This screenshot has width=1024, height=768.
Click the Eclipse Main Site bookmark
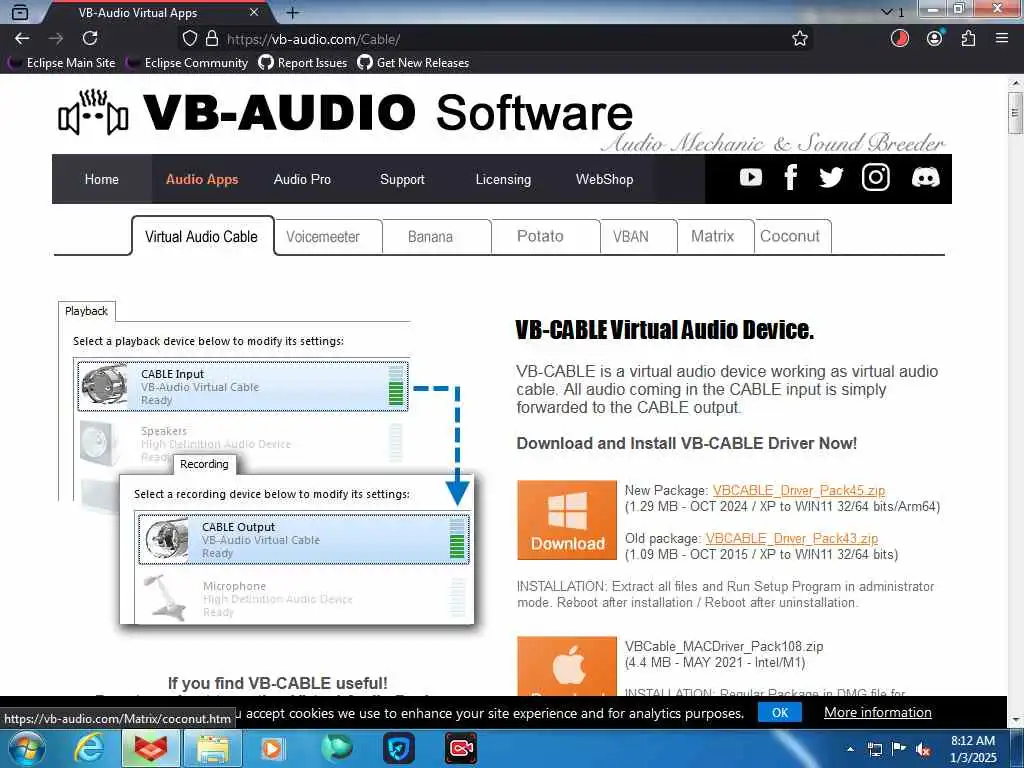(x=61, y=63)
